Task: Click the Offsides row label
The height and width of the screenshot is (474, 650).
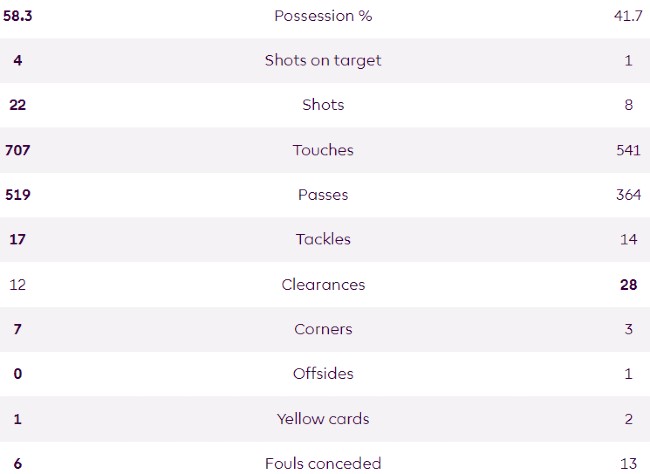Action: (323, 374)
